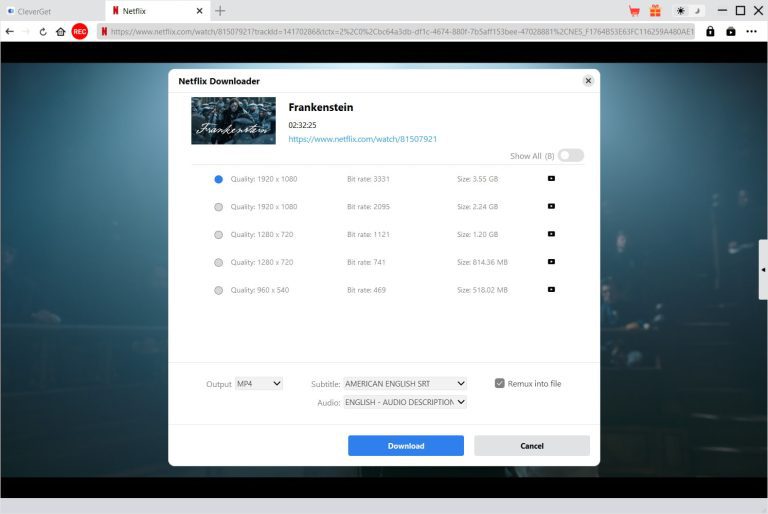Click the Cancel button
The width and height of the screenshot is (768, 514).
(531, 446)
